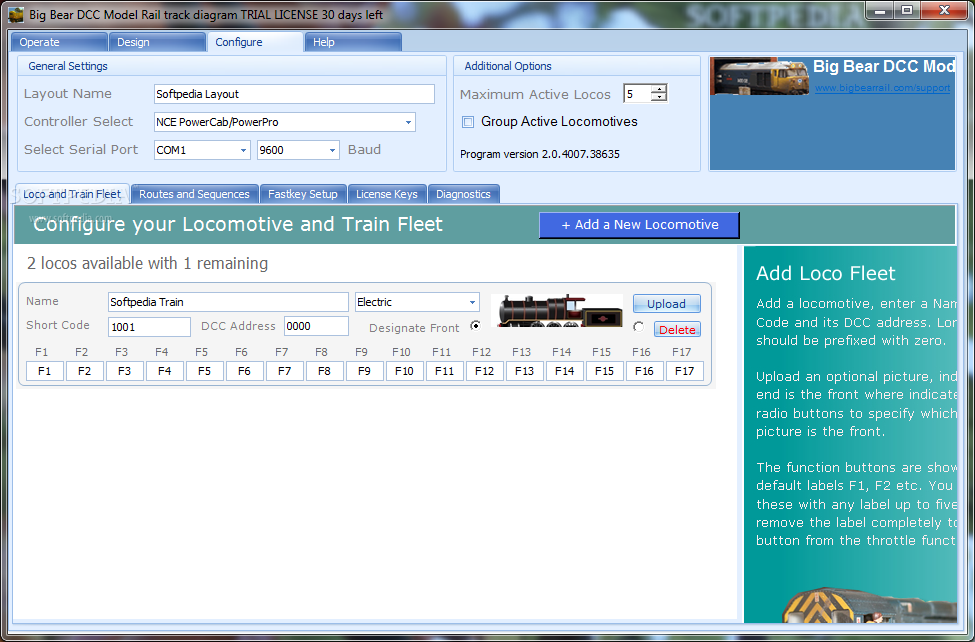Select the Loco and Train Fleet tab
This screenshot has width=975, height=642.
pyautogui.click(x=72, y=194)
